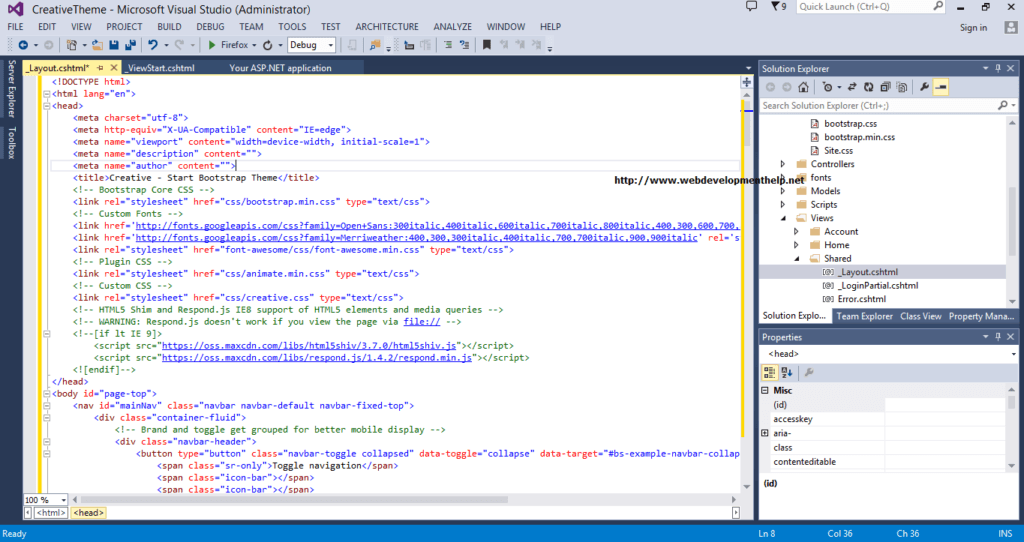Open the TOOLS menu
The height and width of the screenshot is (542, 1024).
[x=292, y=27]
